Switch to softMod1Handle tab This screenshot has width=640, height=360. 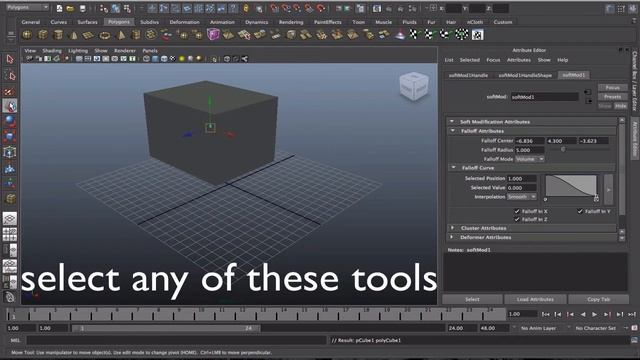[468, 75]
